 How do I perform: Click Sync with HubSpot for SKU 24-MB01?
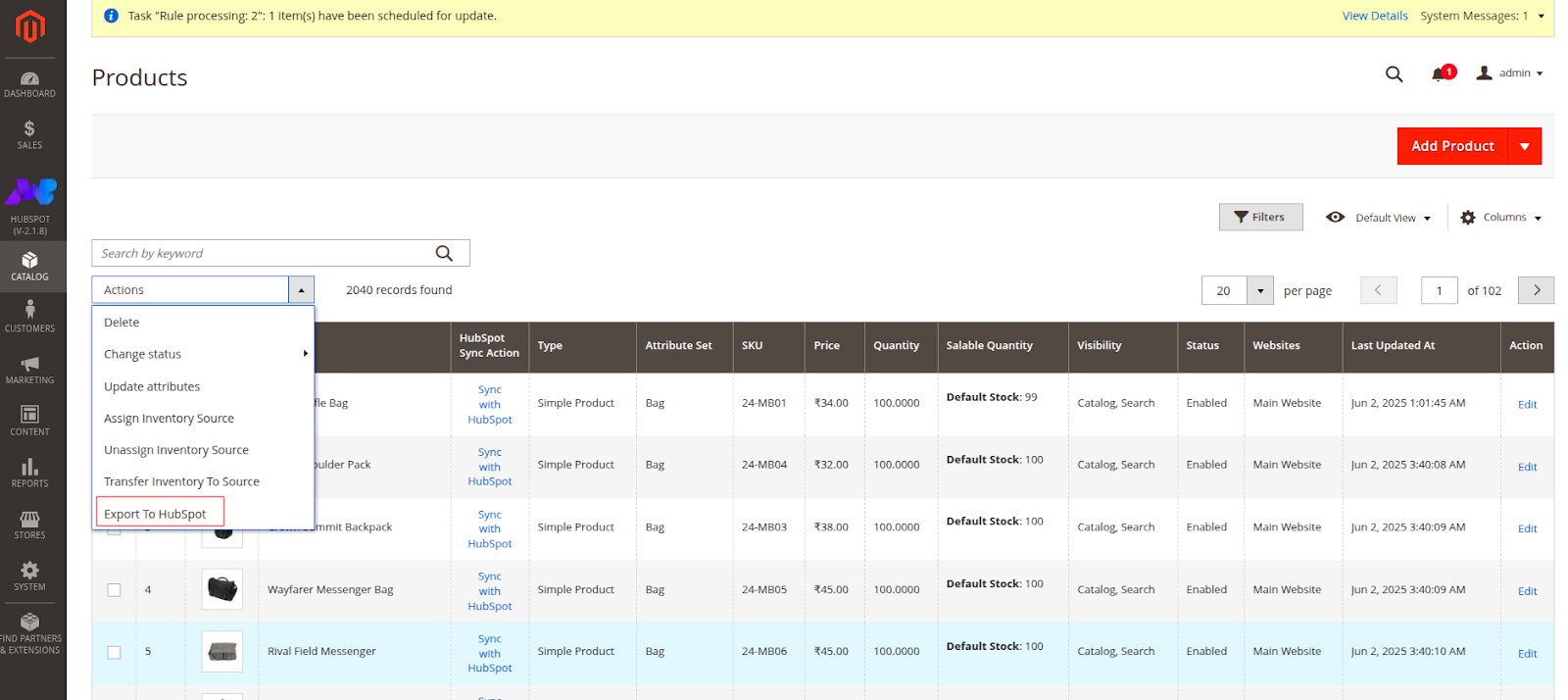tap(490, 404)
